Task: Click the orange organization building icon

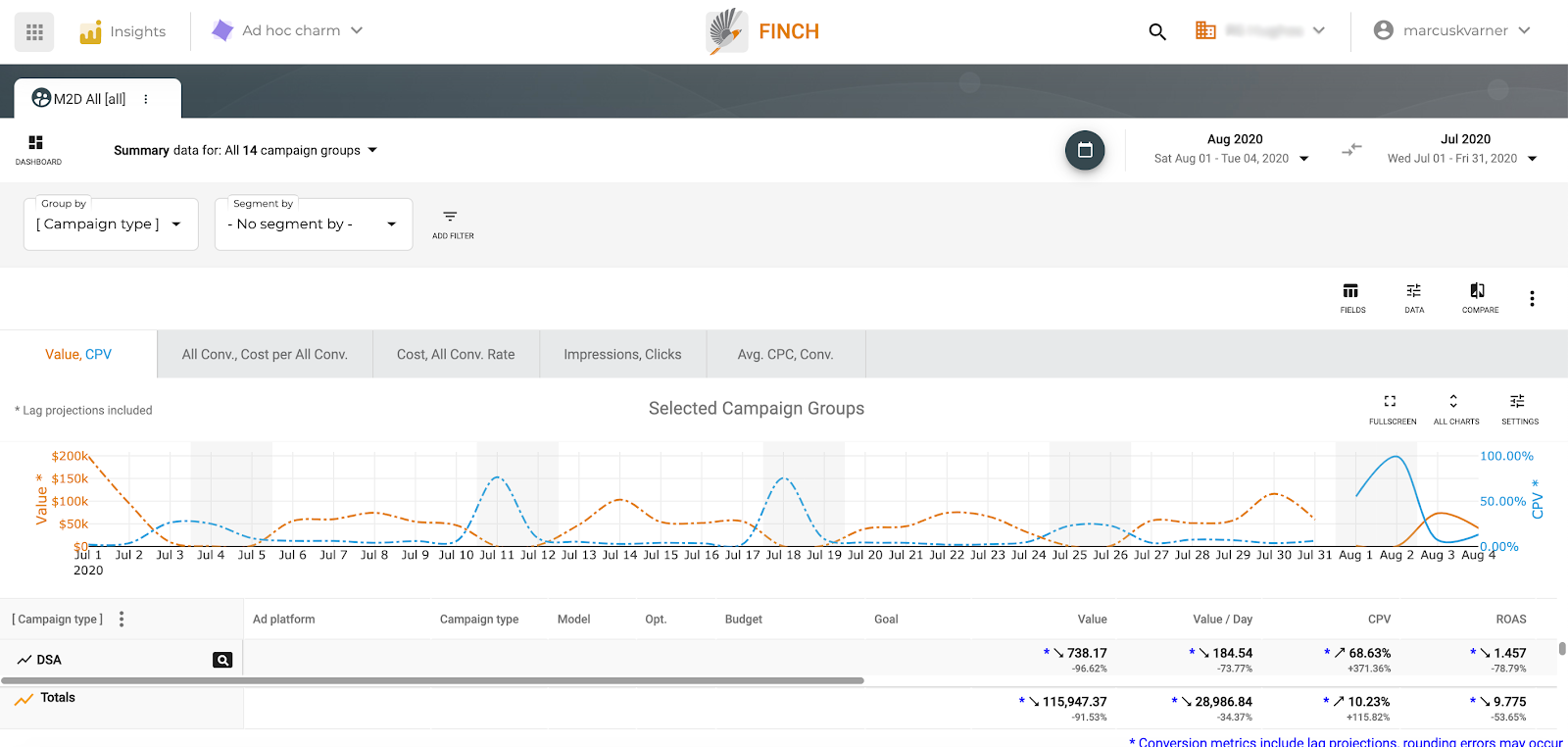Action: tap(1205, 30)
